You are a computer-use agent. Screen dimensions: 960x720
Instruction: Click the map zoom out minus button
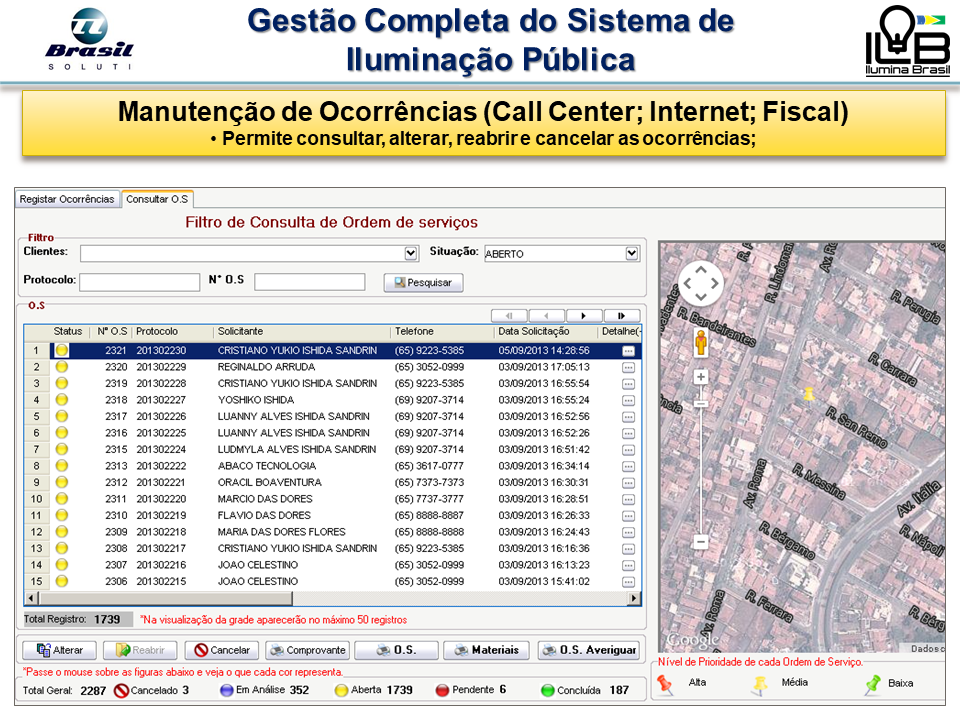tap(701, 541)
